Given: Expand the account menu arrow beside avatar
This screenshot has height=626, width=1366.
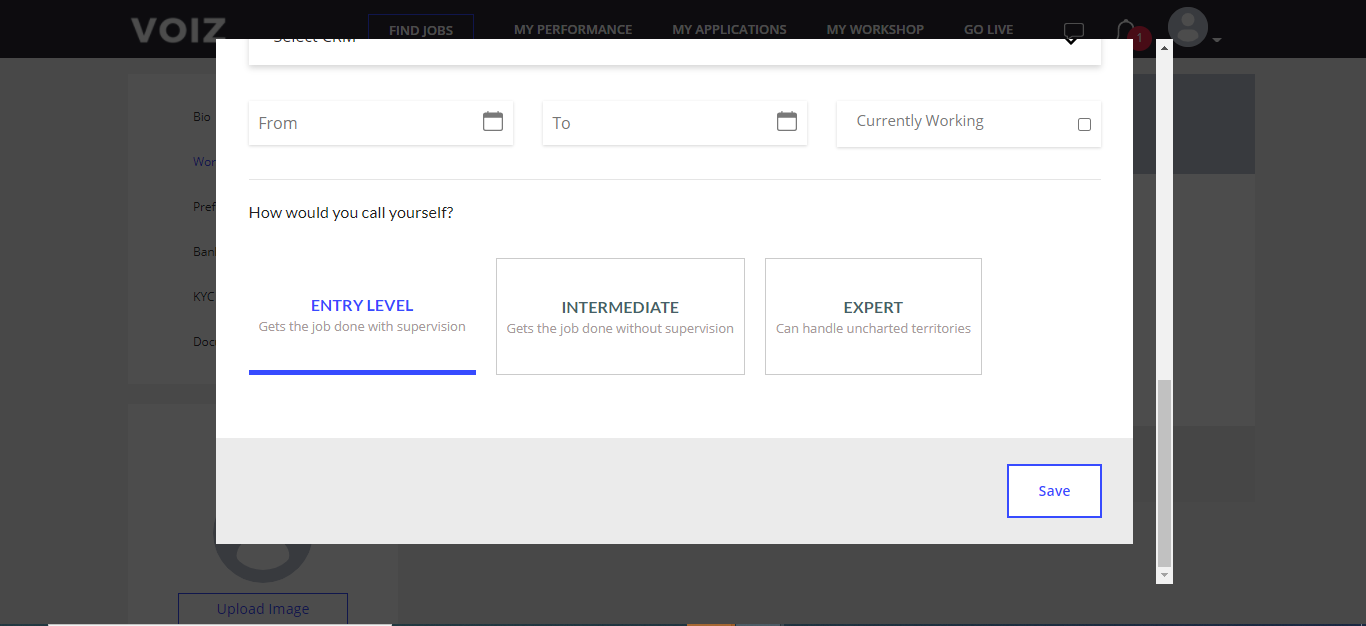Looking at the screenshot, I should (1217, 41).
